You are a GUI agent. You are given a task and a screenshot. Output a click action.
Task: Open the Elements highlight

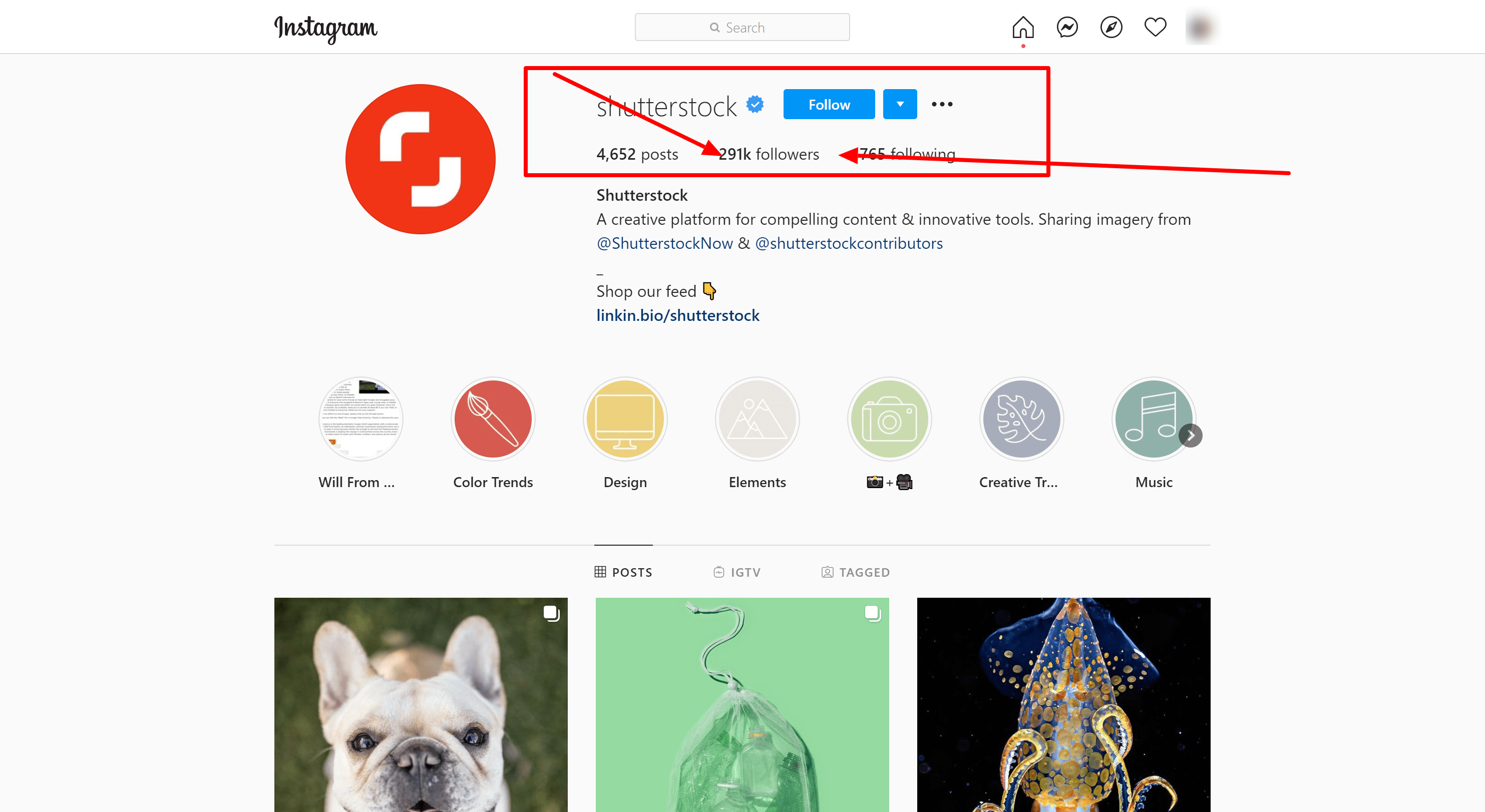pyautogui.click(x=757, y=419)
